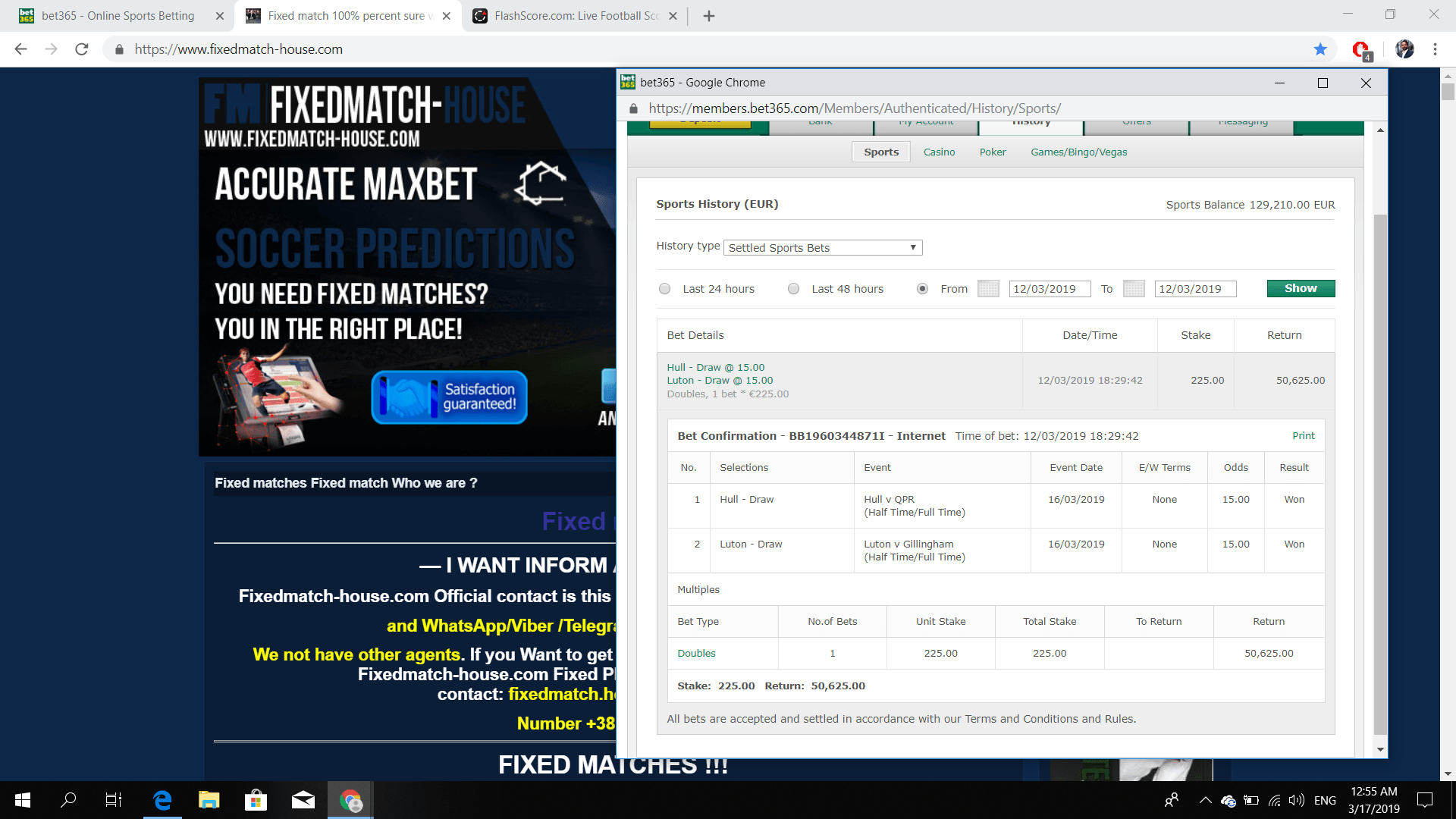
Task: Open File Explorer from the taskbar
Action: [209, 800]
